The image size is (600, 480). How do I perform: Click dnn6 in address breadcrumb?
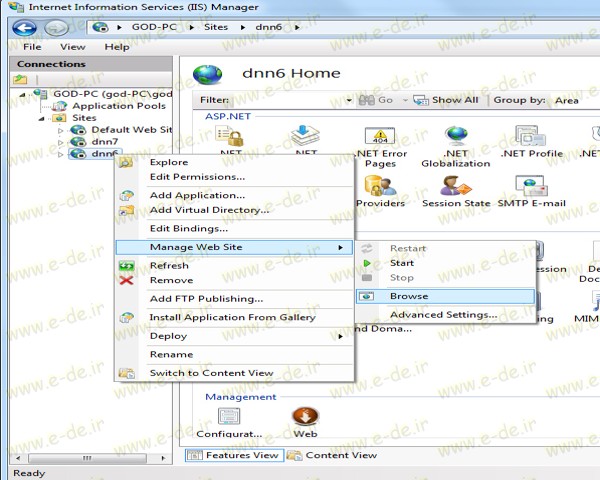click(269, 27)
